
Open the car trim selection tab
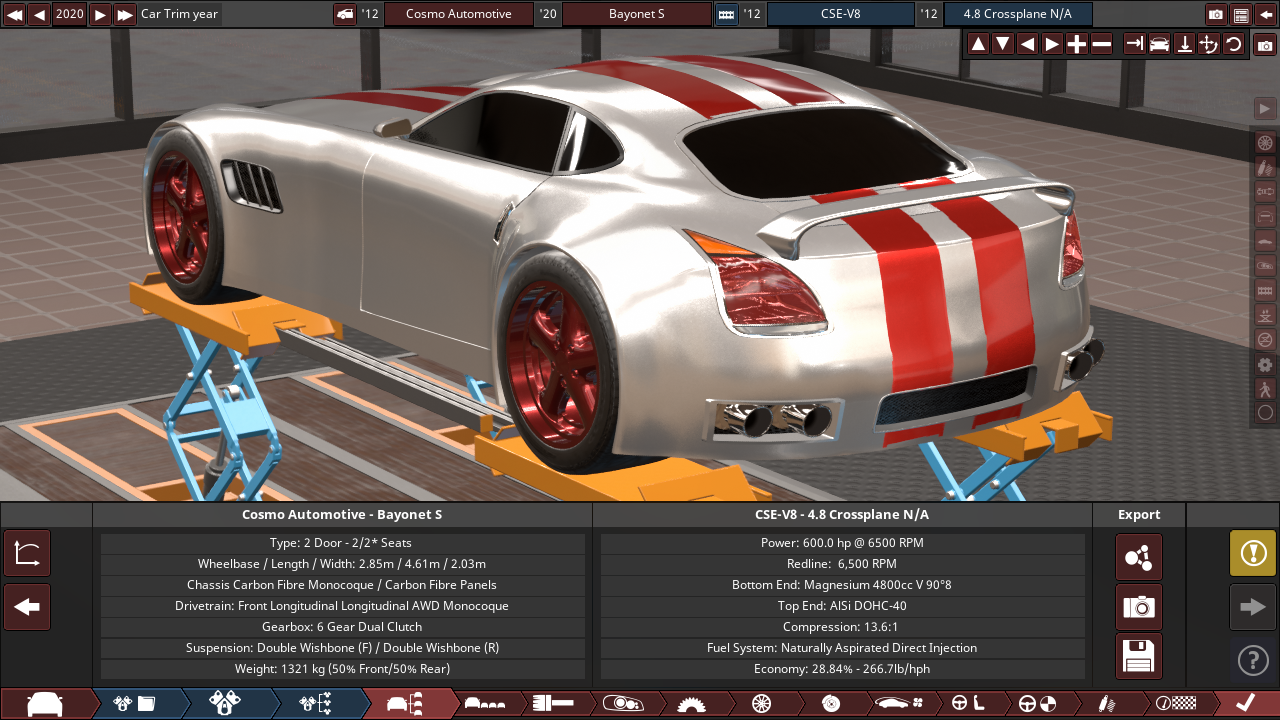click(408, 703)
